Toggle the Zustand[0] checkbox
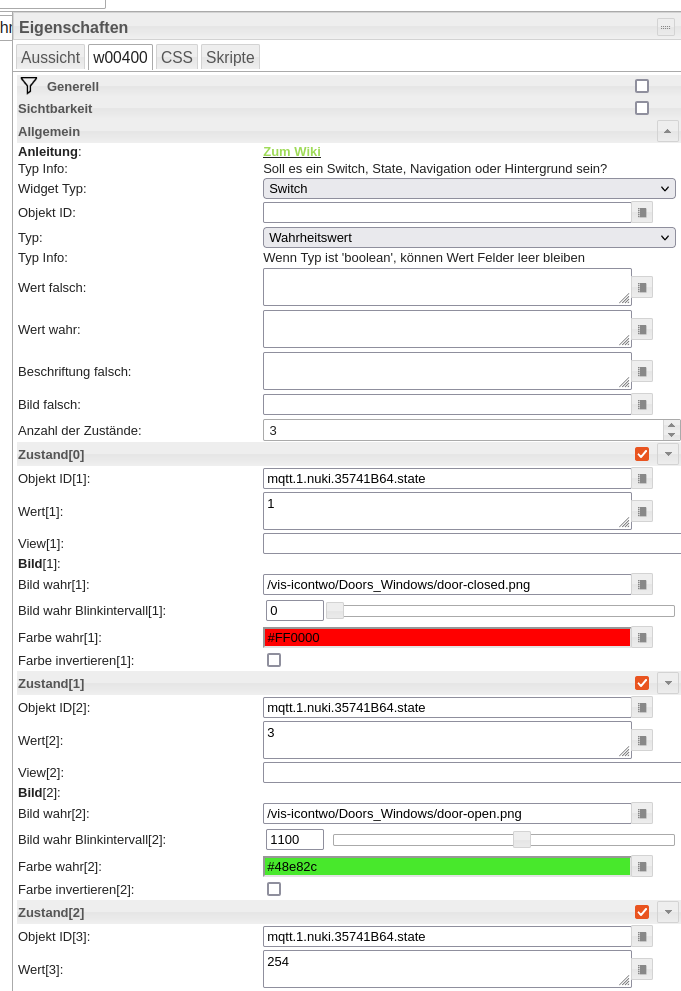Screen dimensions: 681x991 click(642, 454)
